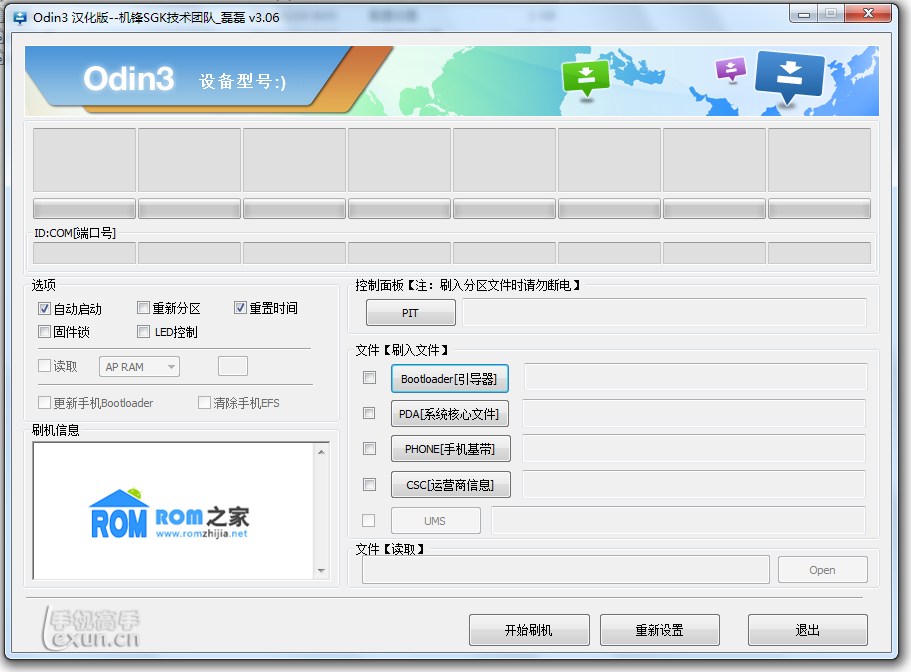
Task: Click the PDA[系统核心文件] button
Action: [x=450, y=414]
